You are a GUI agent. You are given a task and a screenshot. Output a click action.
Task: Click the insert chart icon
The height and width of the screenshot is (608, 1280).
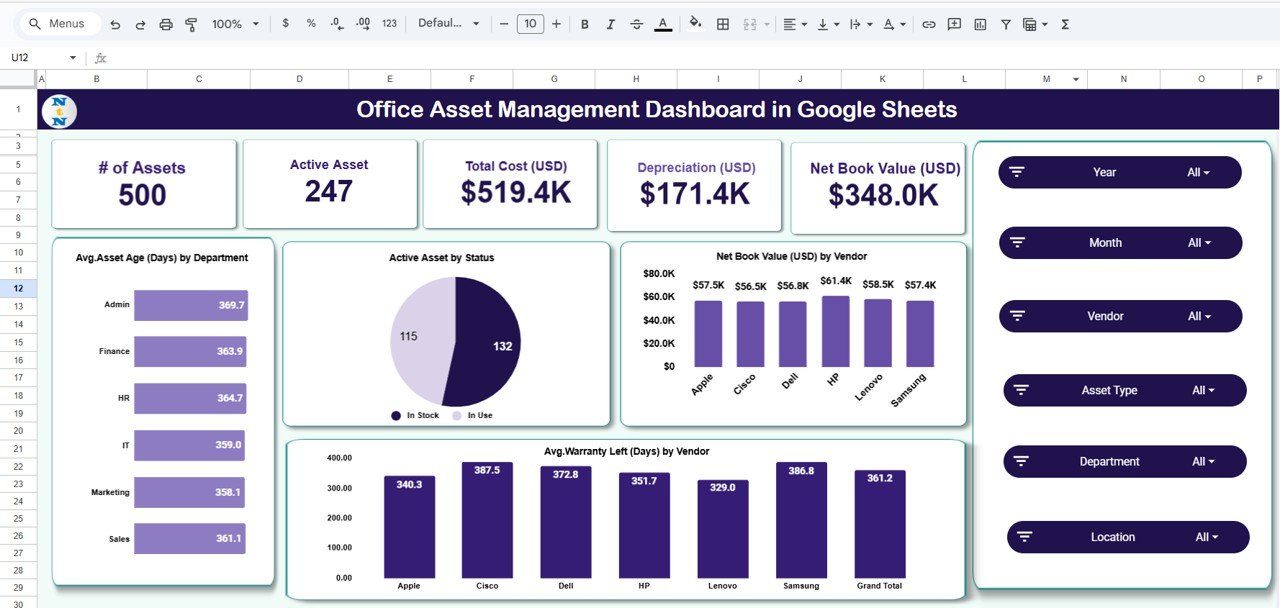980,24
